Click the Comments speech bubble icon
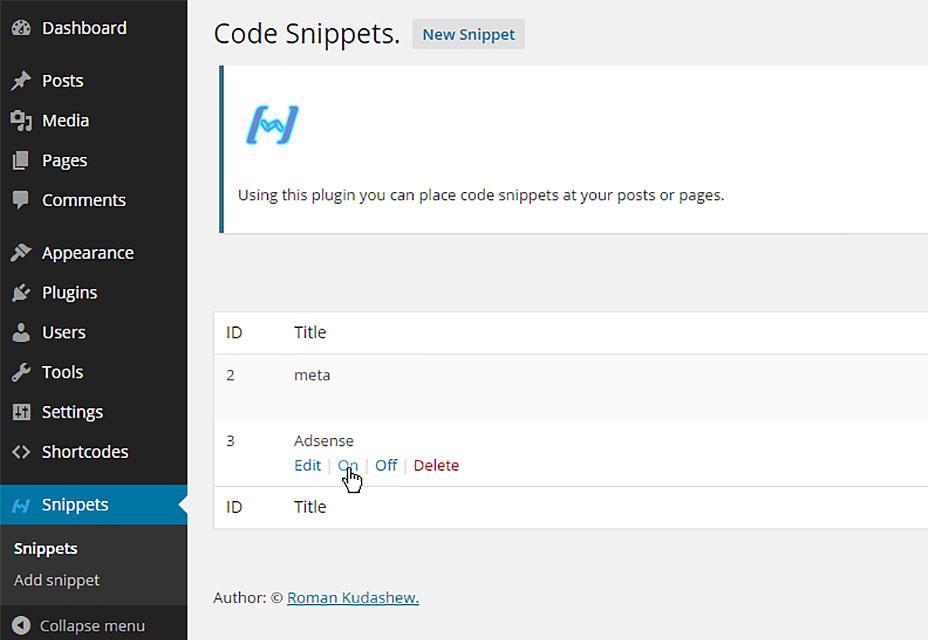Screen dimensions: 928x640 coord(21,200)
